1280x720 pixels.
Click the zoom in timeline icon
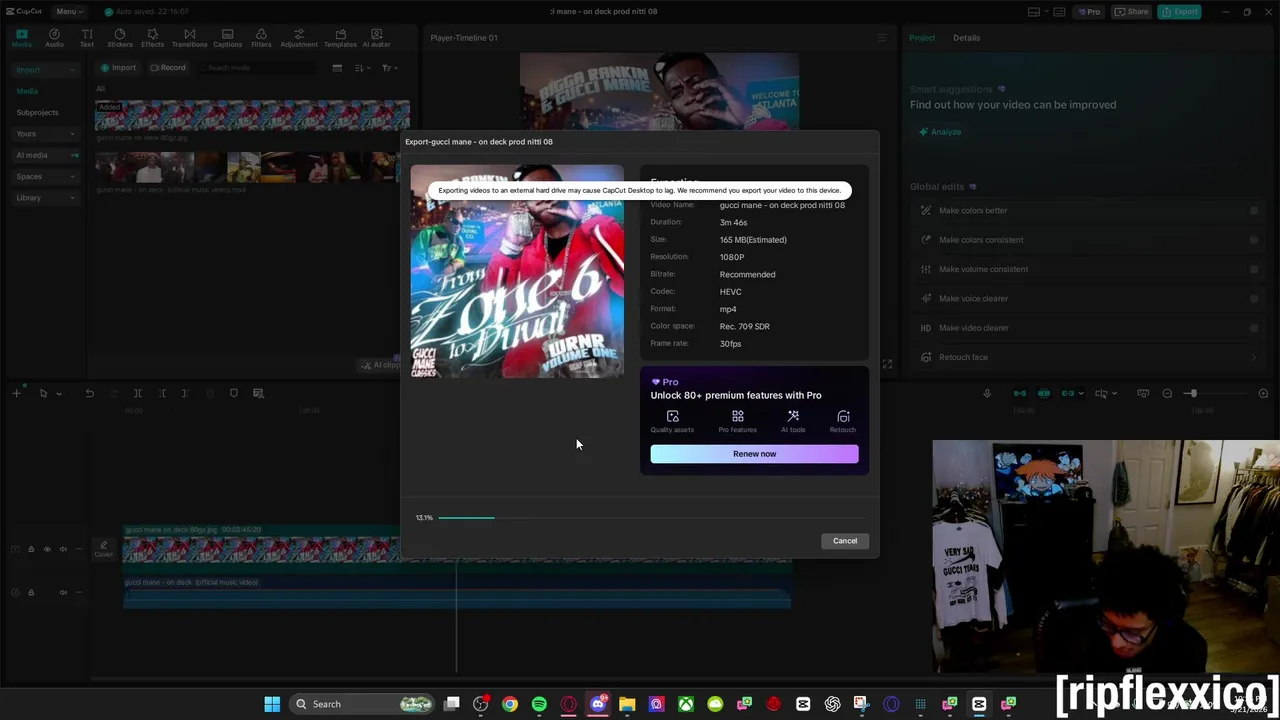[x=1263, y=394]
